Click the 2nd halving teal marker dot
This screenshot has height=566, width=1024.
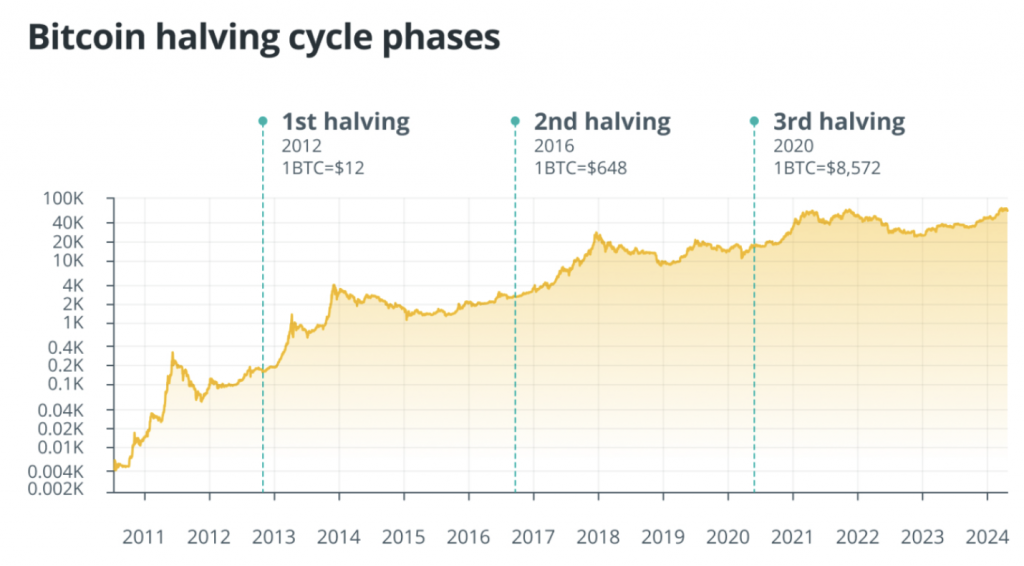click(x=515, y=121)
